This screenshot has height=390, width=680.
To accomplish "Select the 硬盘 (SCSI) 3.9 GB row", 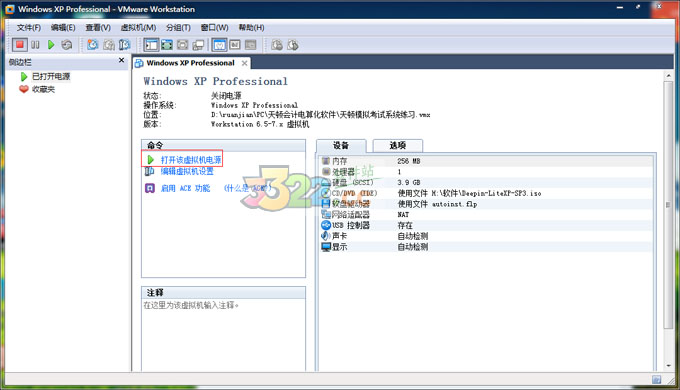I will [x=486, y=183].
